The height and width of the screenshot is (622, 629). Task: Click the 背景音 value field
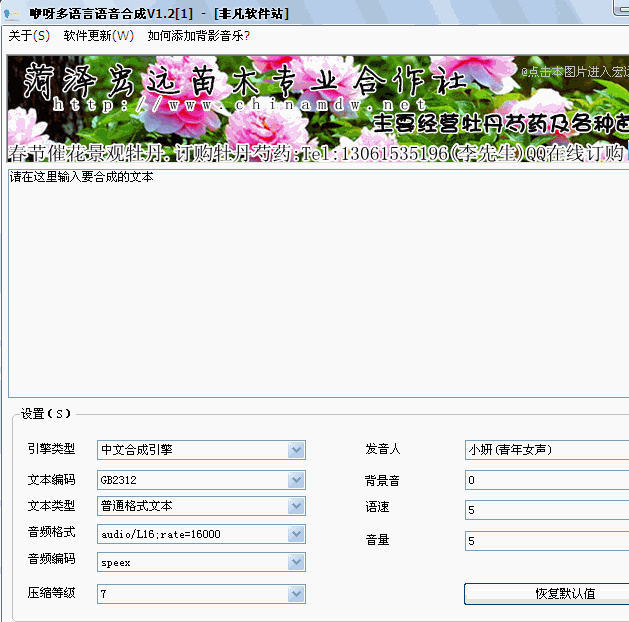click(x=546, y=480)
